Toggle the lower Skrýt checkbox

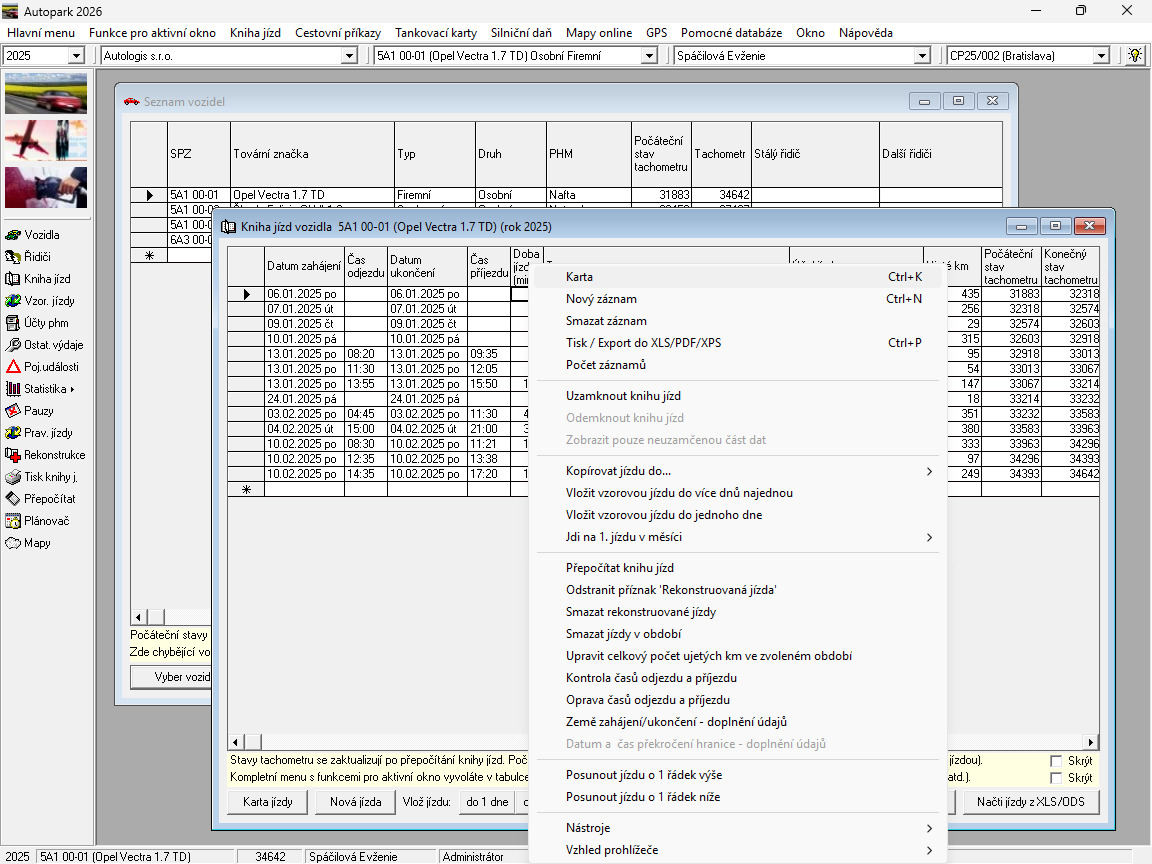[1056, 777]
